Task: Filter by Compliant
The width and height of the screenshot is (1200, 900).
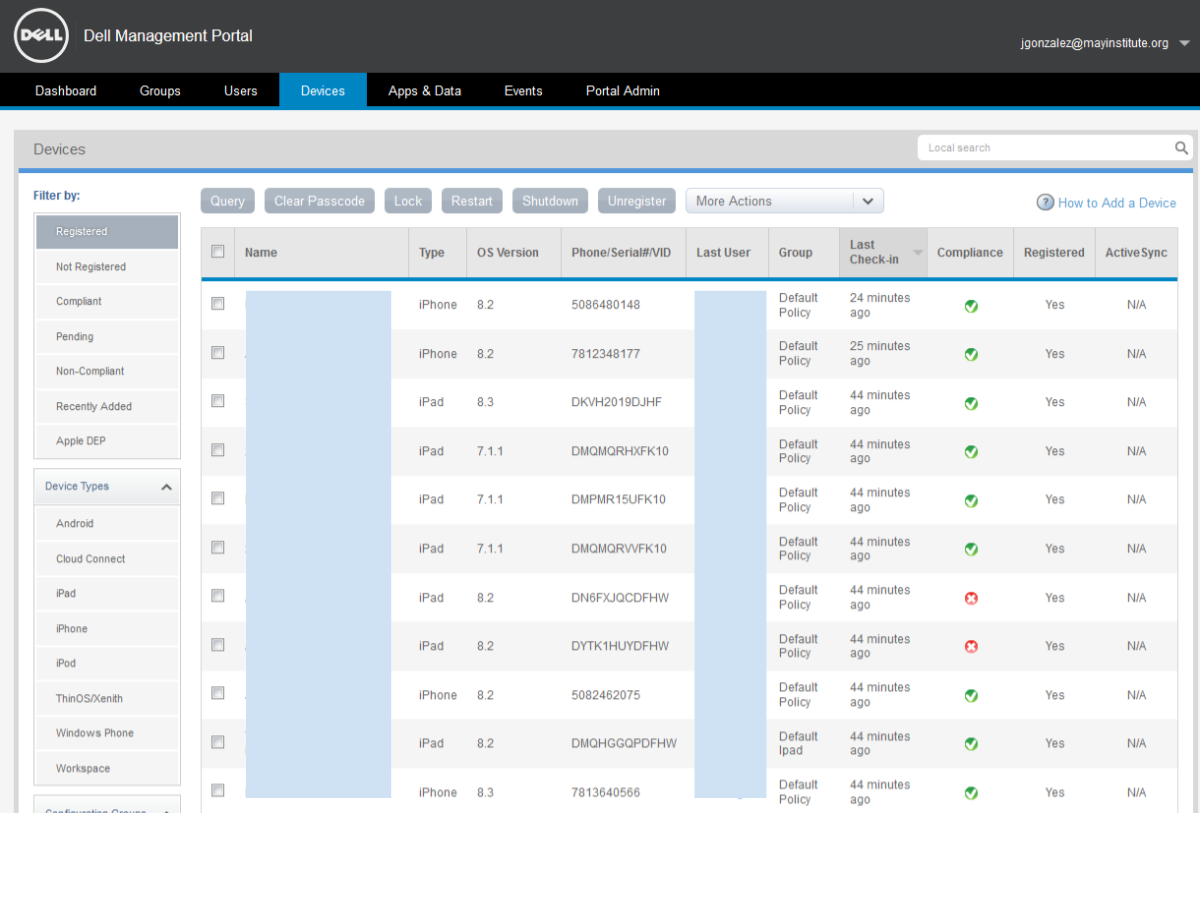Action: [107, 301]
